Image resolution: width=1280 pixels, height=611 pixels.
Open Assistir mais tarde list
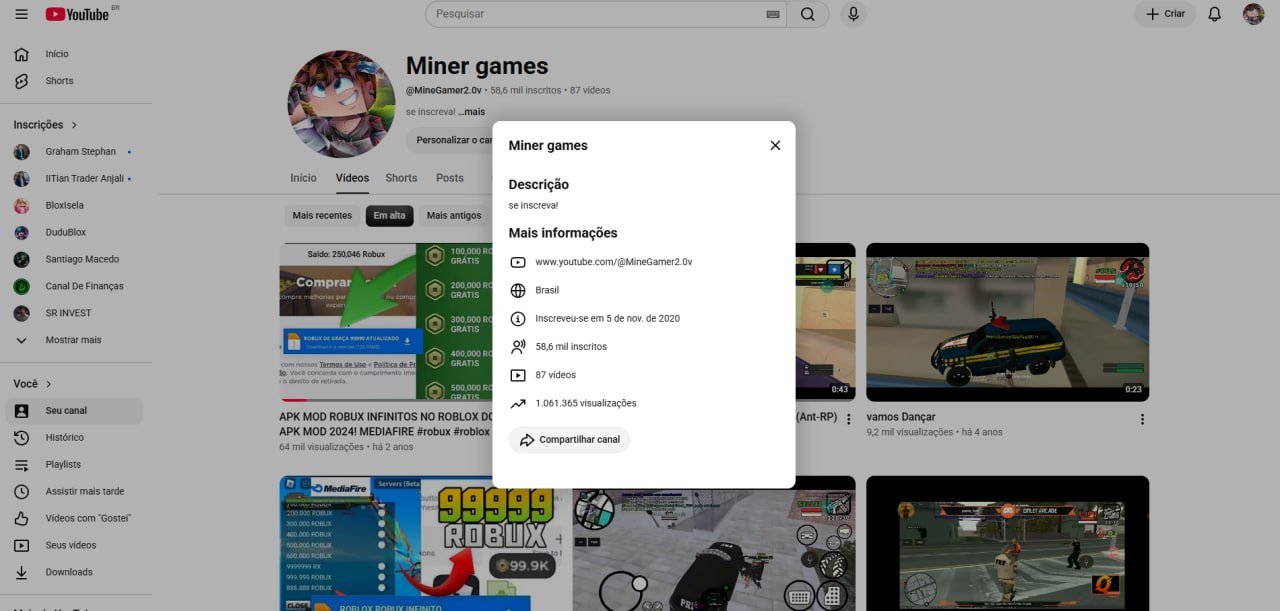[x=76, y=492]
